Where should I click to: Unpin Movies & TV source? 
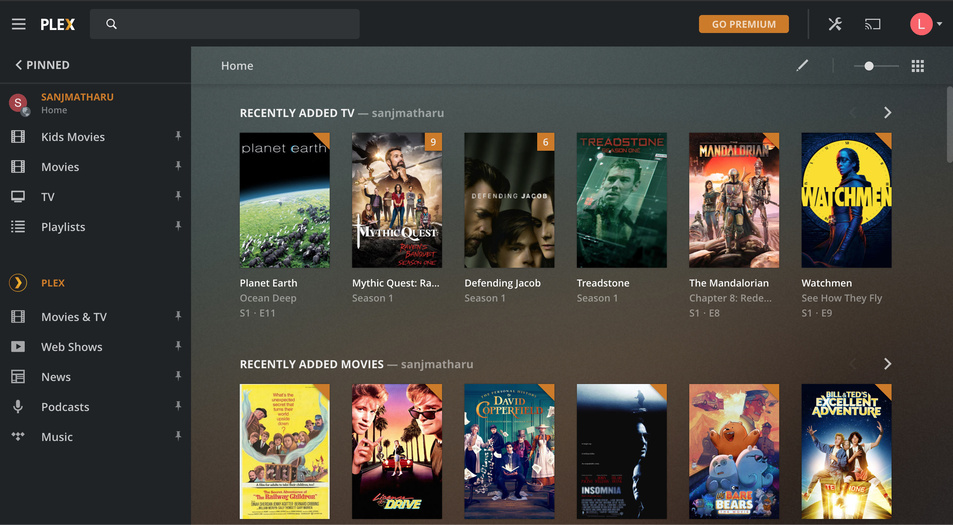tap(178, 316)
